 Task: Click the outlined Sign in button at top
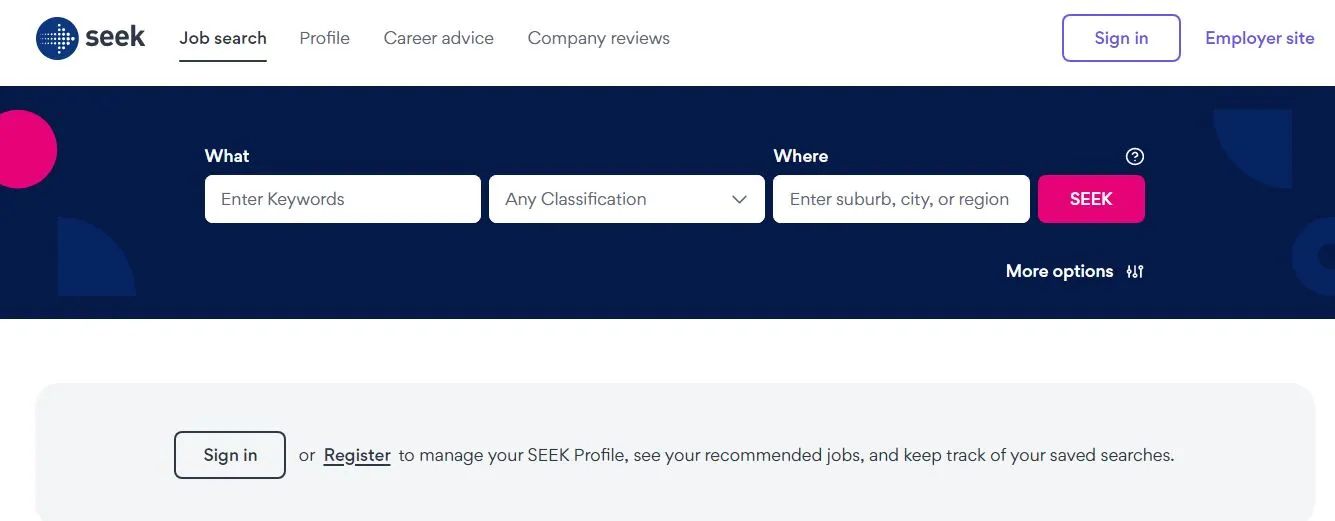pos(1121,38)
